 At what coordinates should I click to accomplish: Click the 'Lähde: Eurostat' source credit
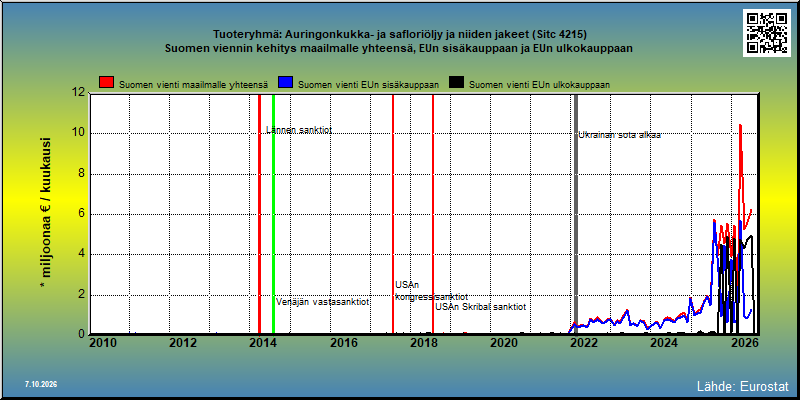pos(743,385)
